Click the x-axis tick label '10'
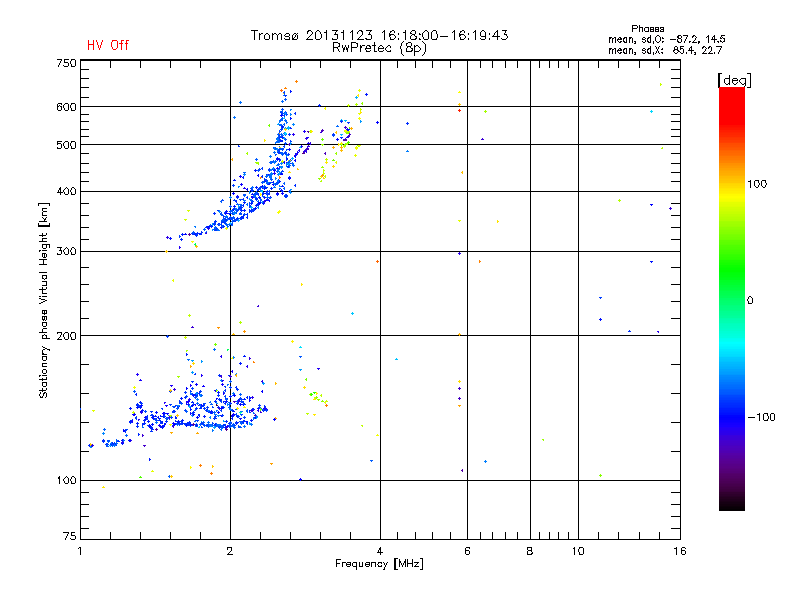Viewport: 800px width, 600px height. (x=578, y=551)
